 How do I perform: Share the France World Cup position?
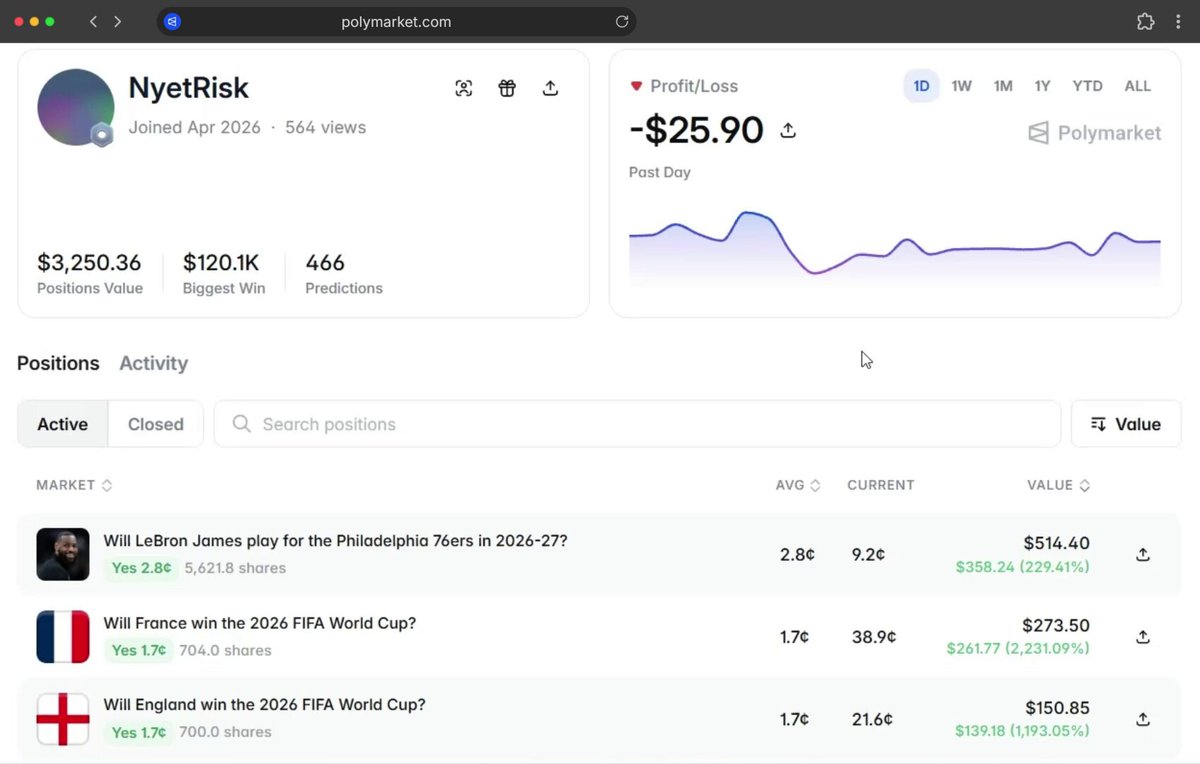[x=1143, y=637]
